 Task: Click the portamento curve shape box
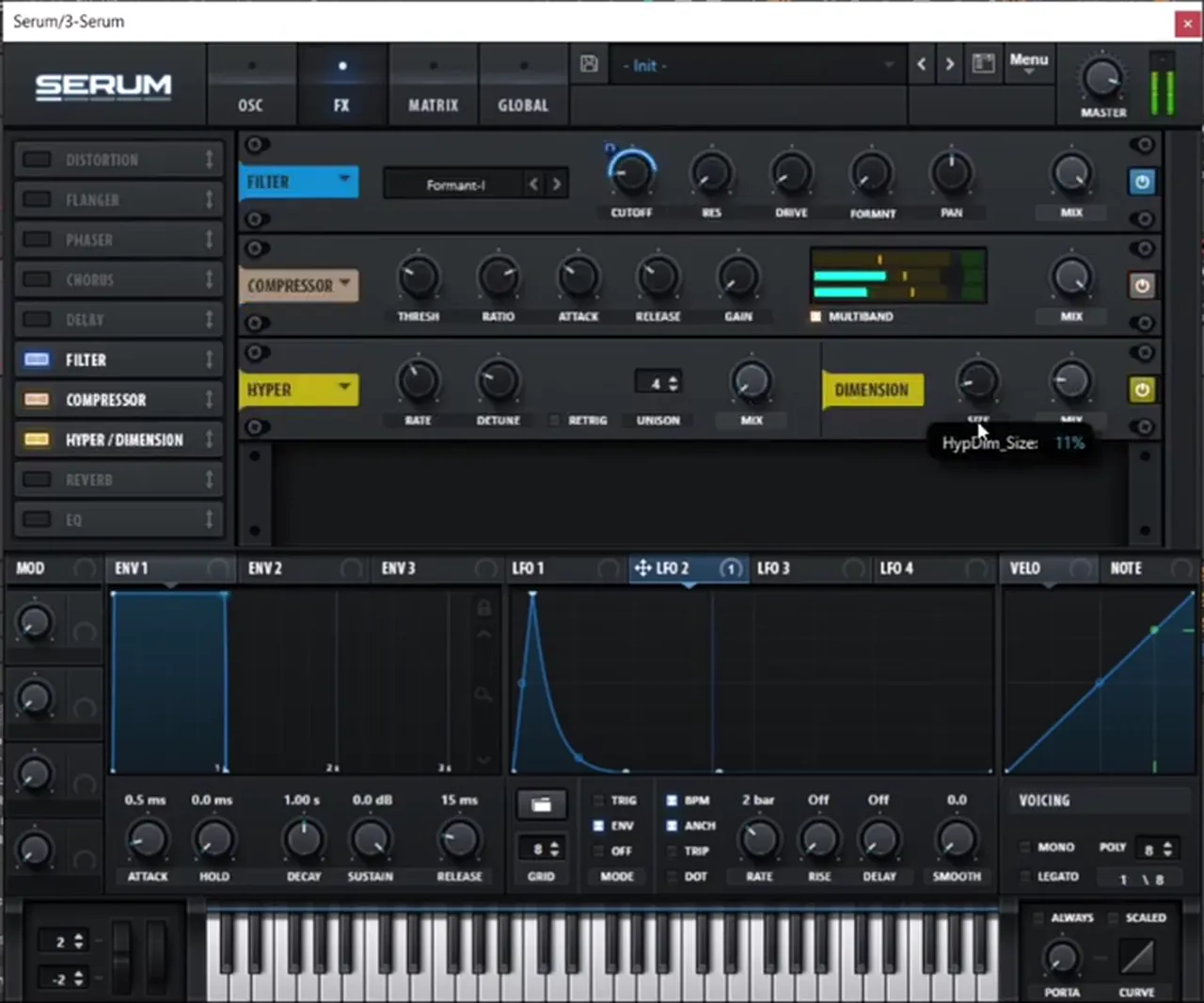tap(1136, 958)
